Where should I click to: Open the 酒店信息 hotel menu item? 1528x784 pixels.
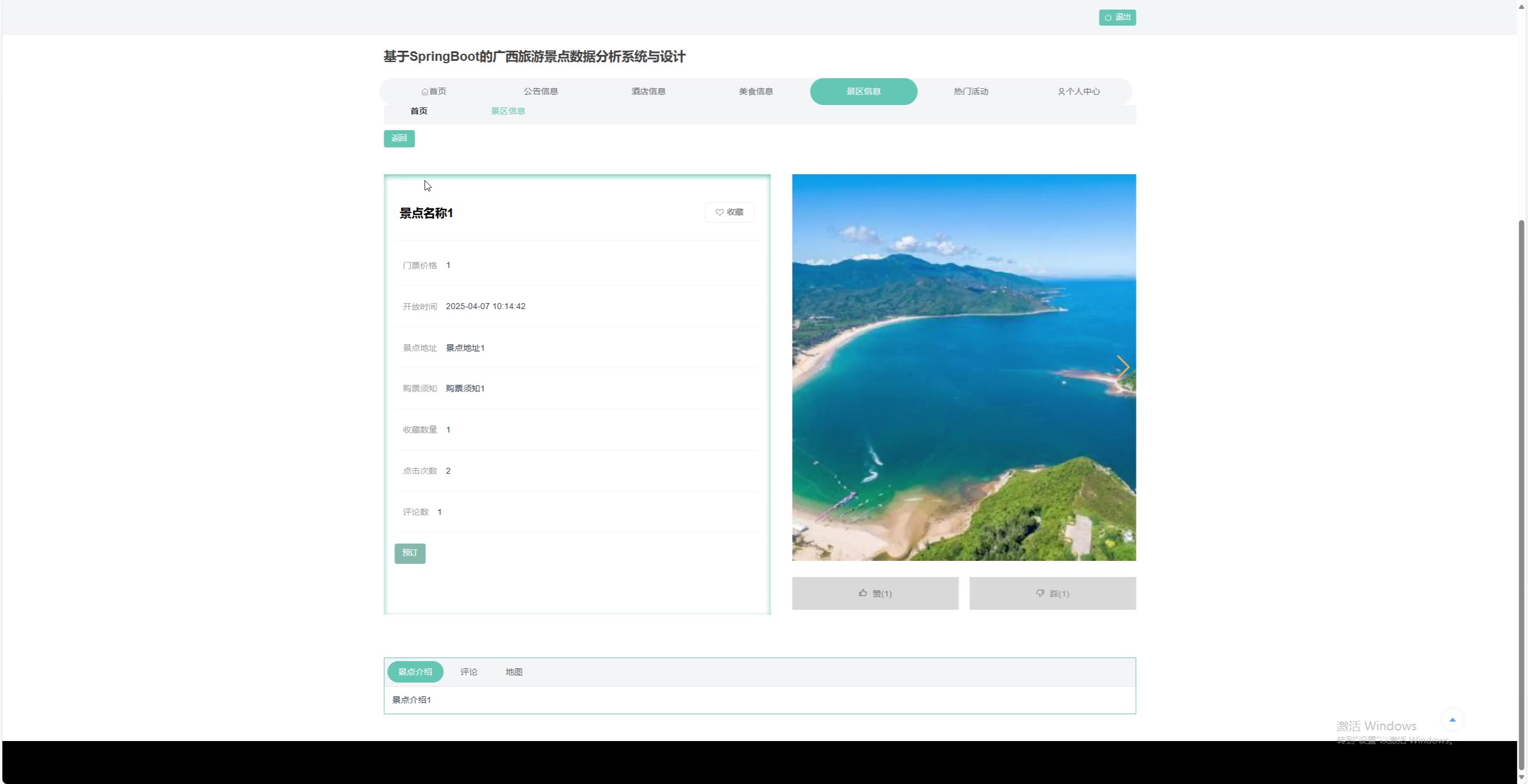[x=648, y=91]
